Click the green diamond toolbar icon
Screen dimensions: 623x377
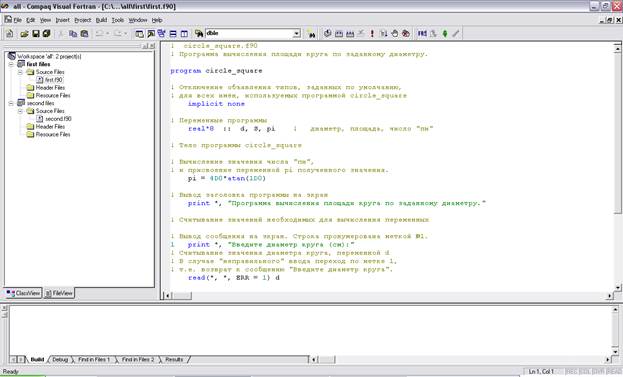pyautogui.click(x=445, y=34)
